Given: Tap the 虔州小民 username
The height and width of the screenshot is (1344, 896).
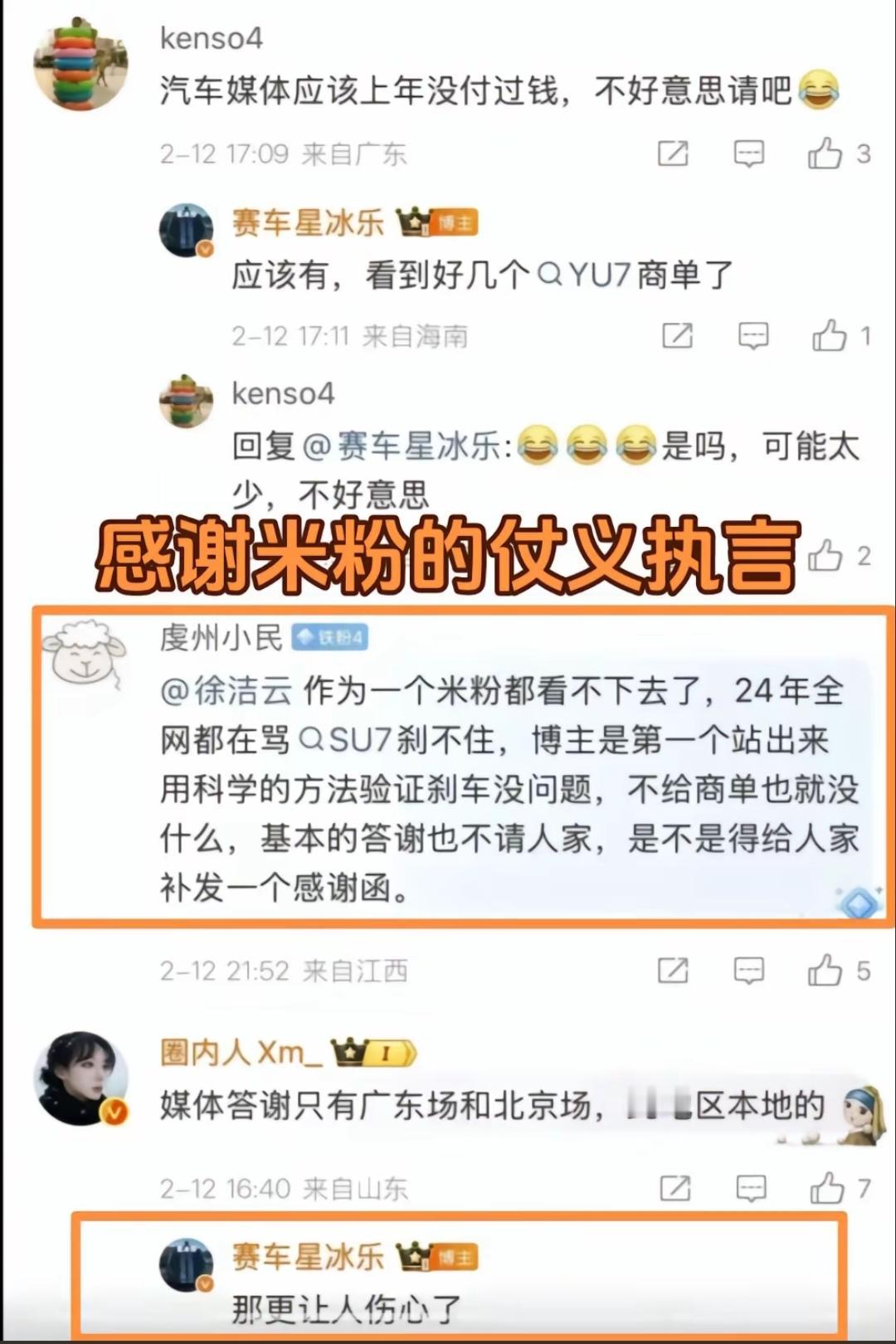Looking at the screenshot, I should click(222, 637).
